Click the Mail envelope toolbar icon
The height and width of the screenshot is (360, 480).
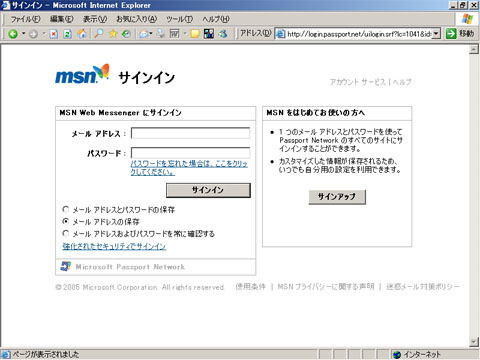click(144, 34)
